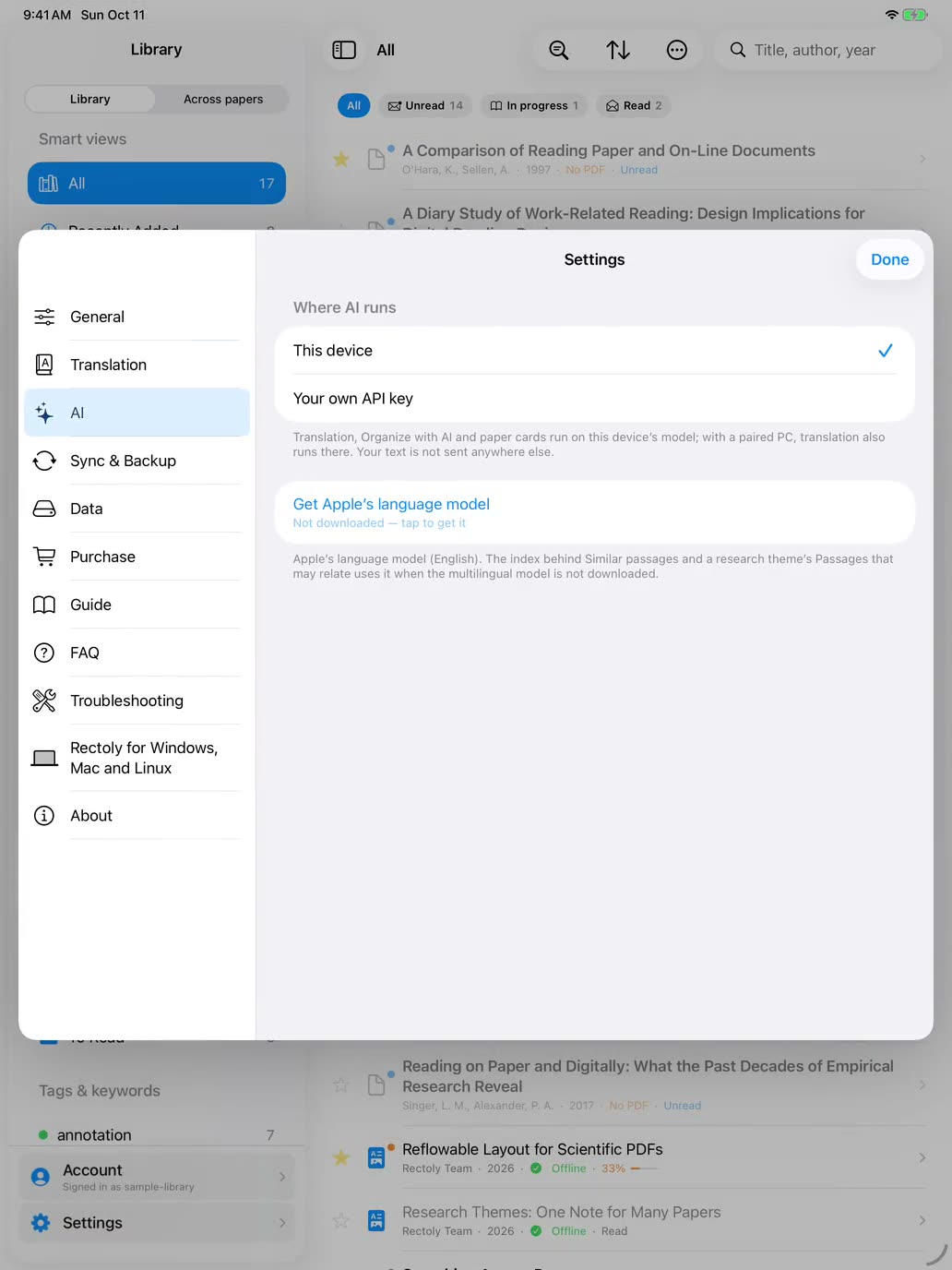
Task: Click the laptop icon for Rectoly desktop
Action: [44, 758]
